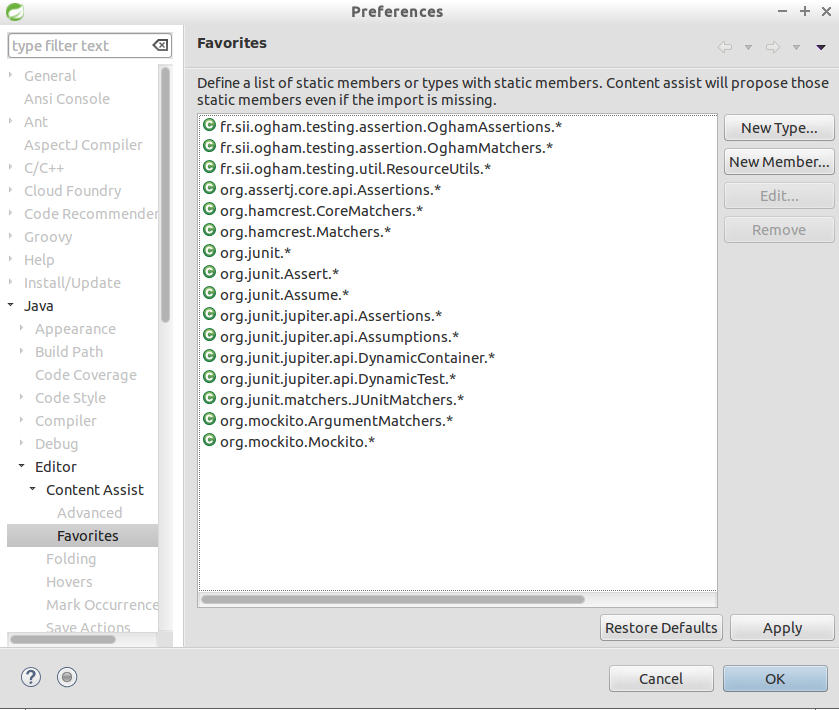Click the favorites list horizontal scrollbar
The image size is (839, 710).
coord(393,599)
